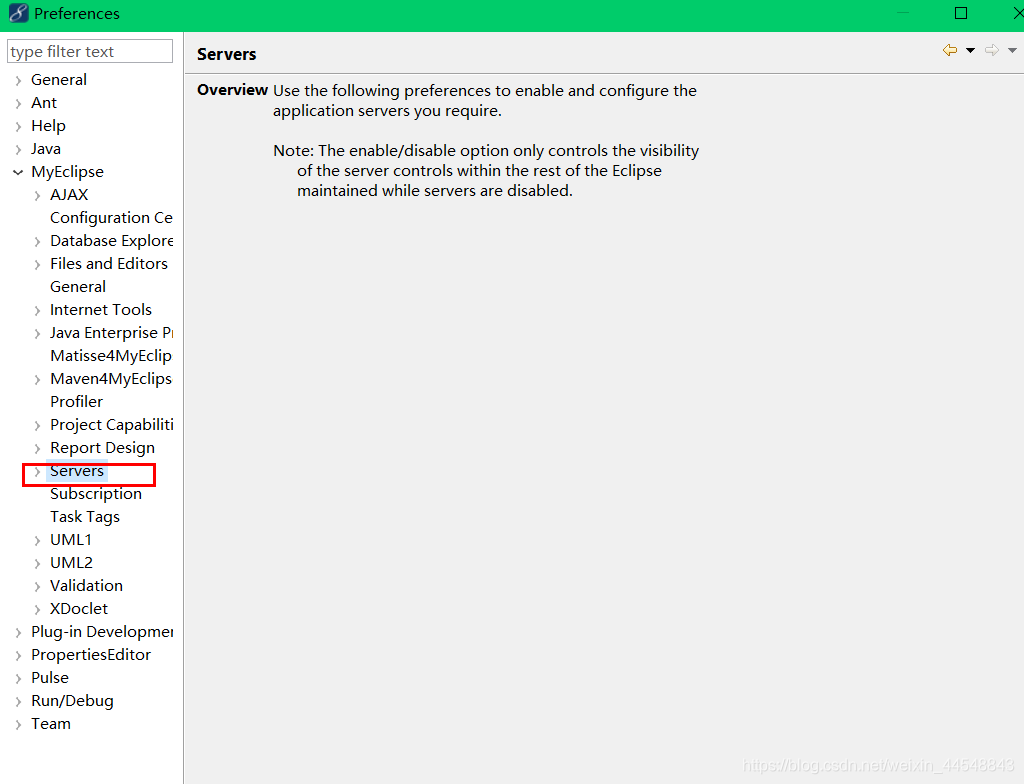Screen dimensions: 1024x784
Task: Maximize the Preferences window
Action: (x=961, y=13)
